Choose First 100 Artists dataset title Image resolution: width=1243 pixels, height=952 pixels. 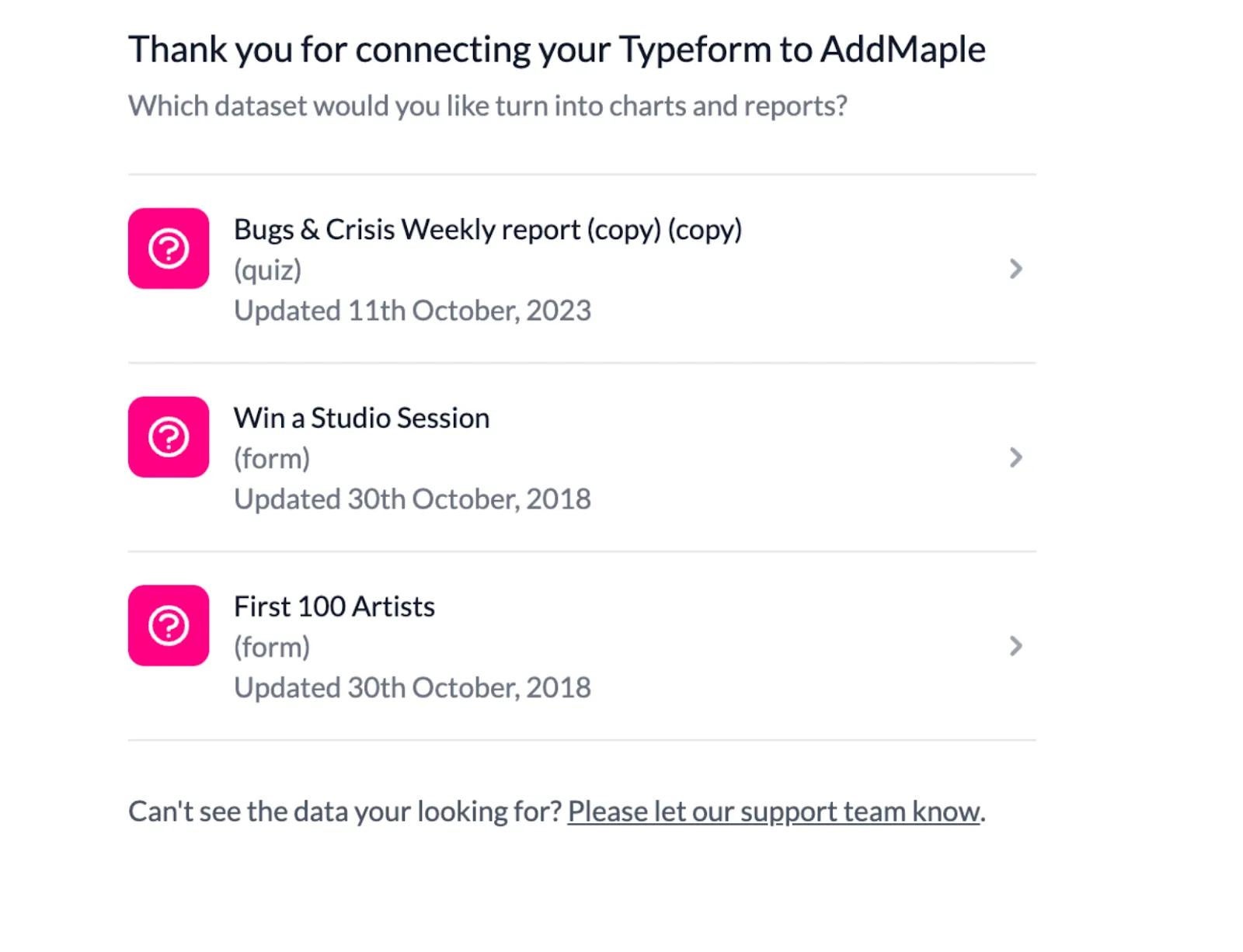tap(335, 606)
